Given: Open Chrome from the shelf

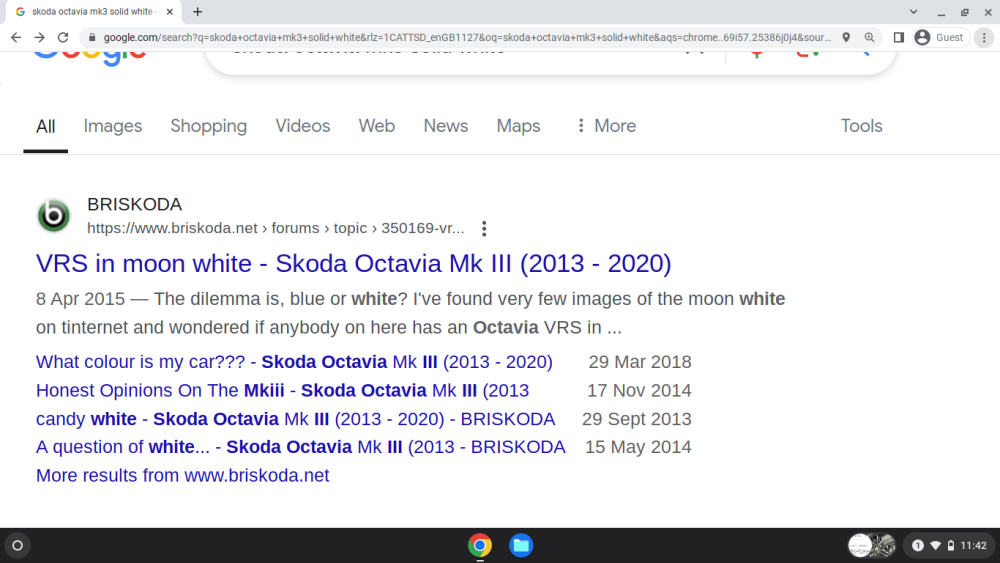Looking at the screenshot, I should click(480, 546).
